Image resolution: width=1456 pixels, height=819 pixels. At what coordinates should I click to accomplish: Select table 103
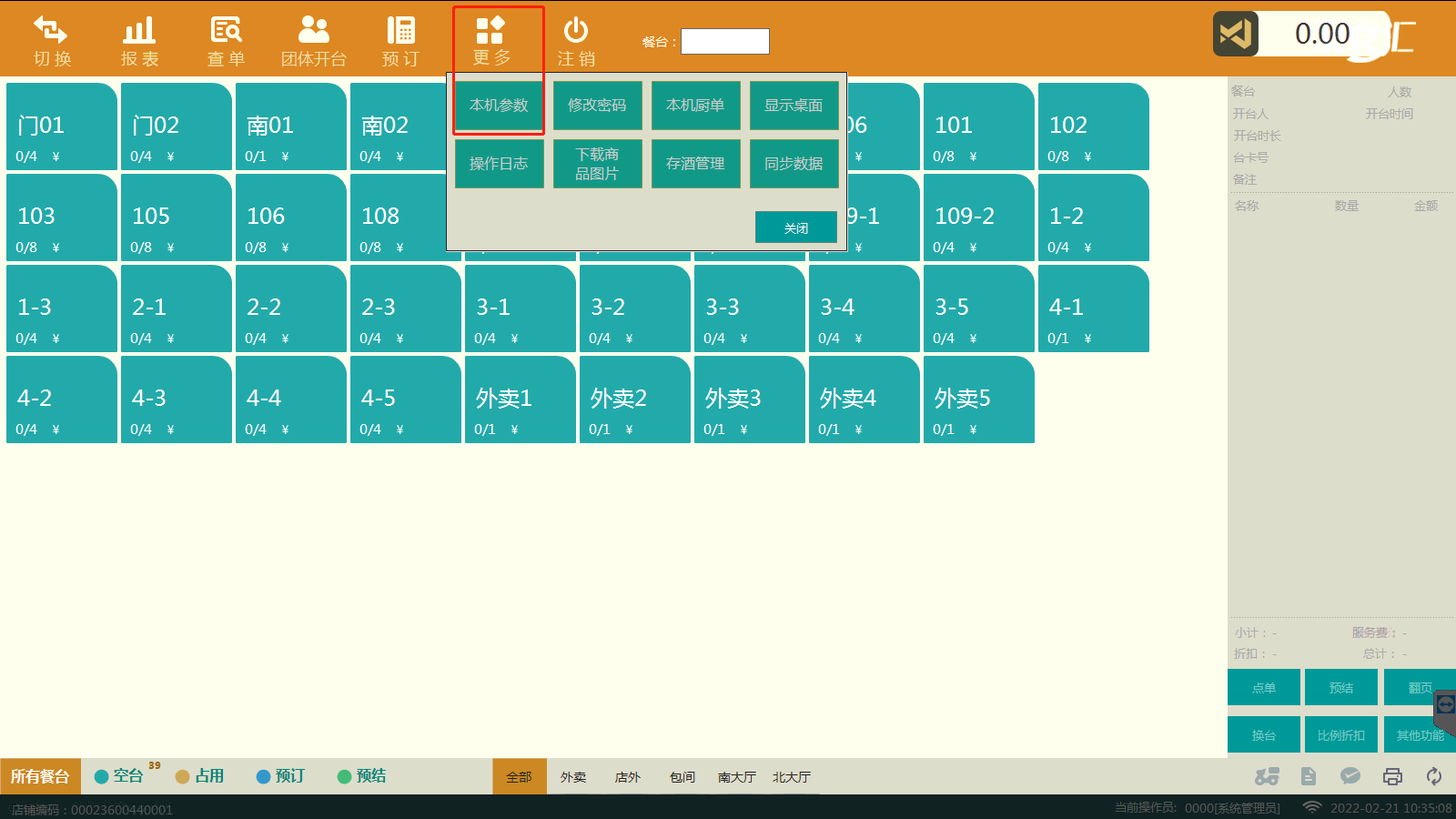(x=62, y=217)
